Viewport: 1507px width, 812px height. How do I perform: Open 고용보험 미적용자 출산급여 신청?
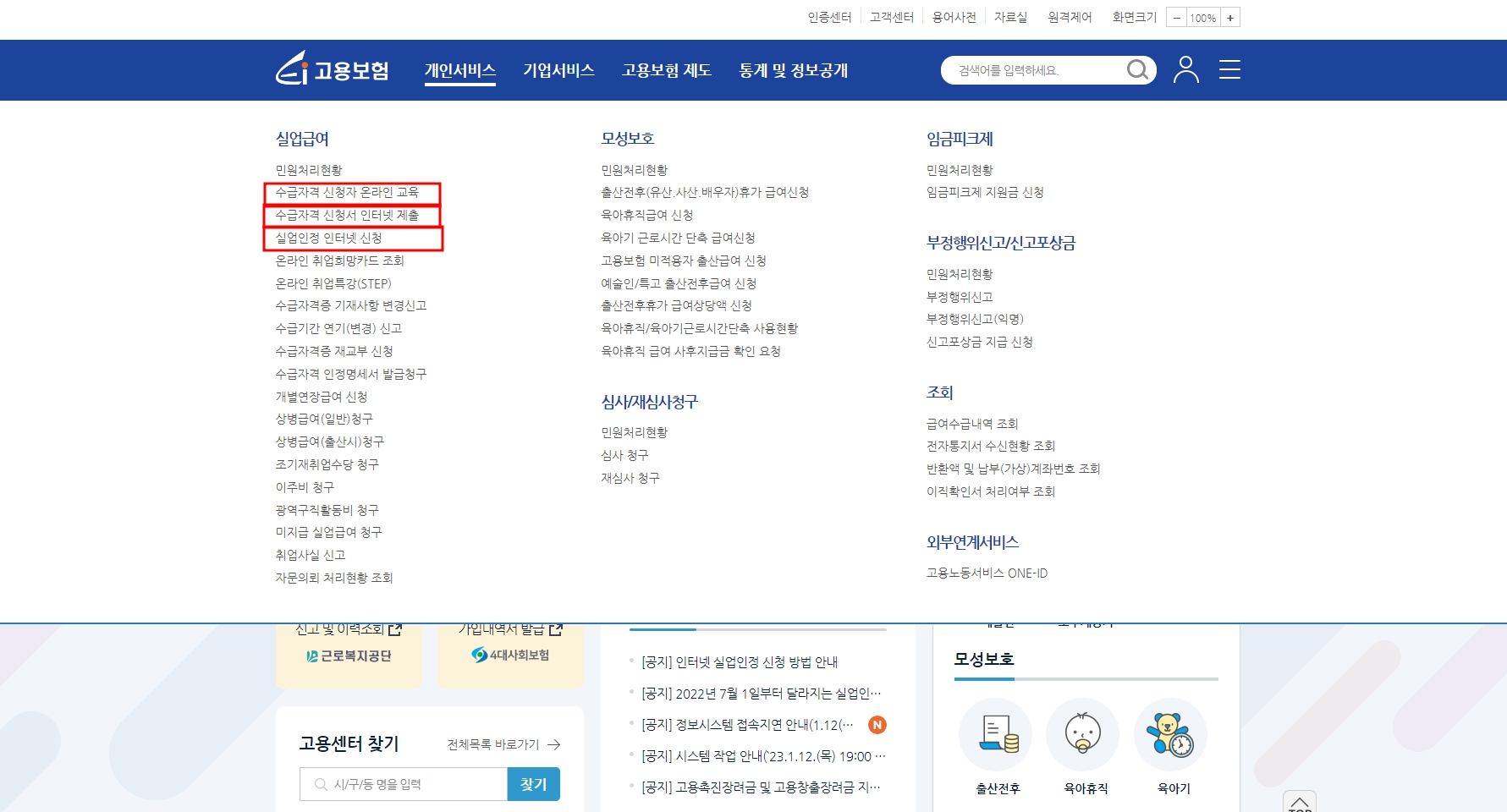point(684,261)
